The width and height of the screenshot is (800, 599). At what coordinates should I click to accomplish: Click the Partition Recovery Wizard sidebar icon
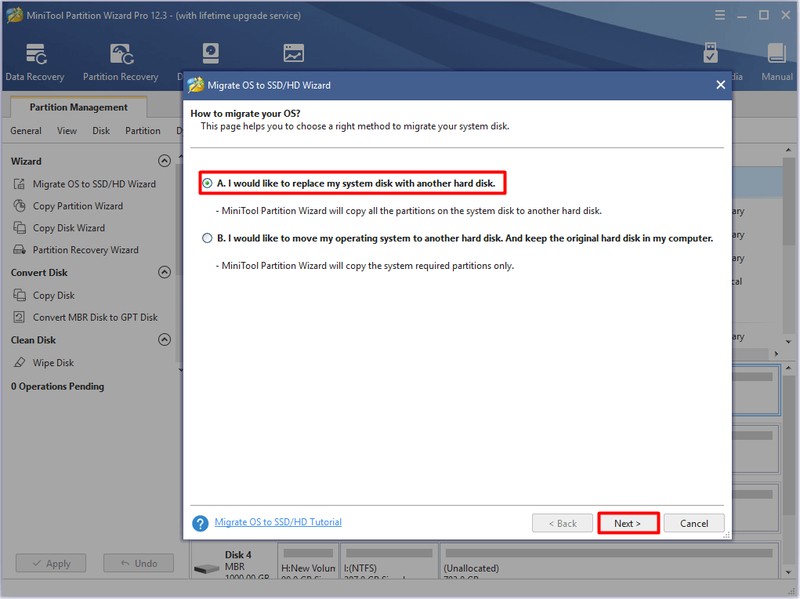19,249
